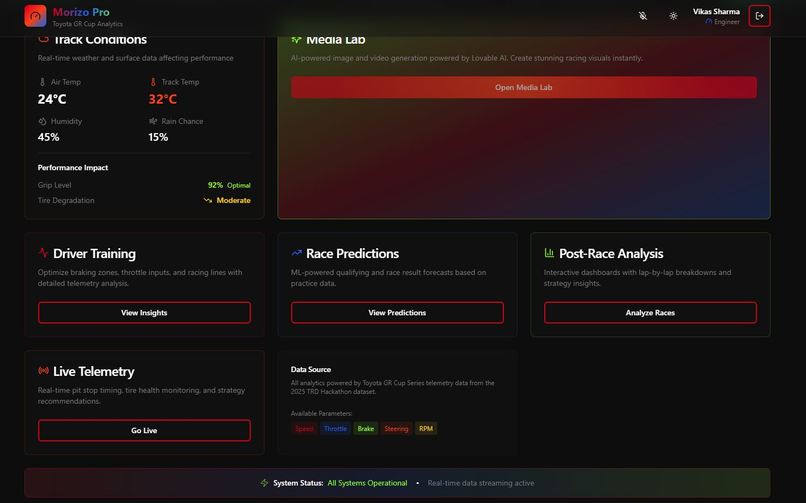Viewport: 806px width, 503px height.
Task: Click the Real-time data streaming active text
Action: click(481, 483)
